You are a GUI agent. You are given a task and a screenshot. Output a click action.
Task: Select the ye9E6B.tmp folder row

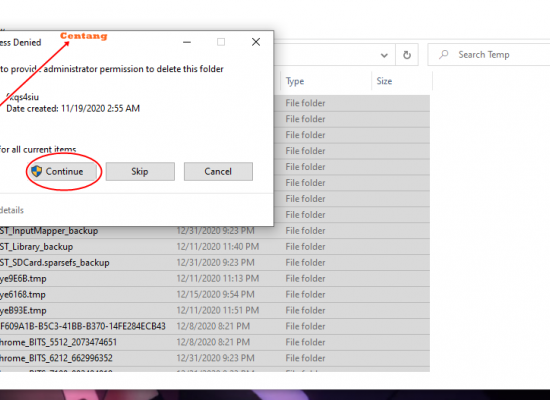pyautogui.click(x=215, y=279)
